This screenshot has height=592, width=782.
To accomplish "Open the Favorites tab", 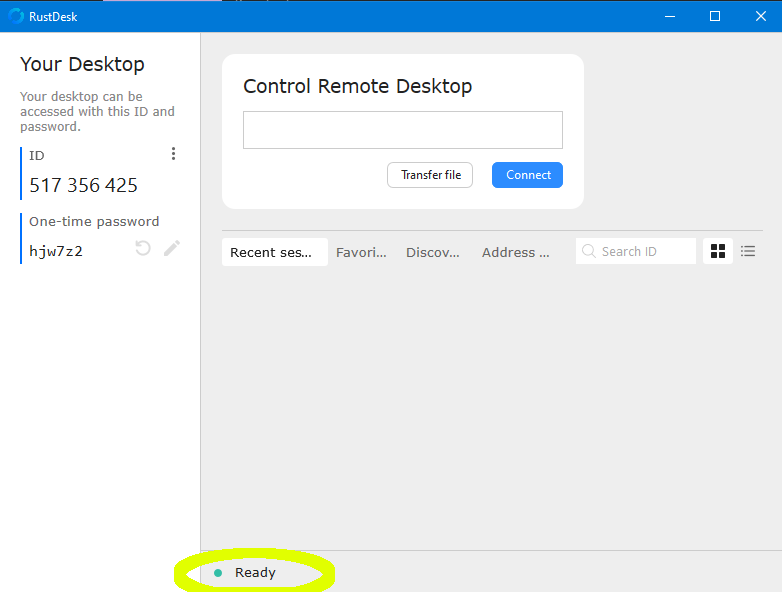I will click(x=361, y=252).
